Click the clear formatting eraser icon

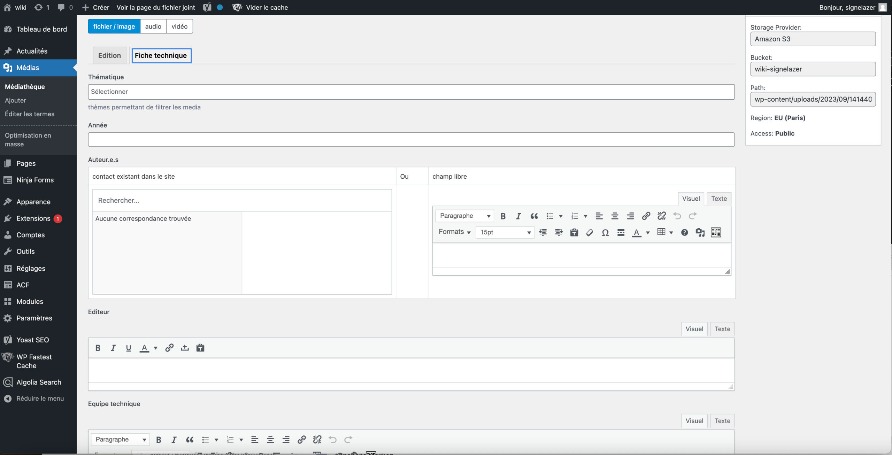(590, 232)
